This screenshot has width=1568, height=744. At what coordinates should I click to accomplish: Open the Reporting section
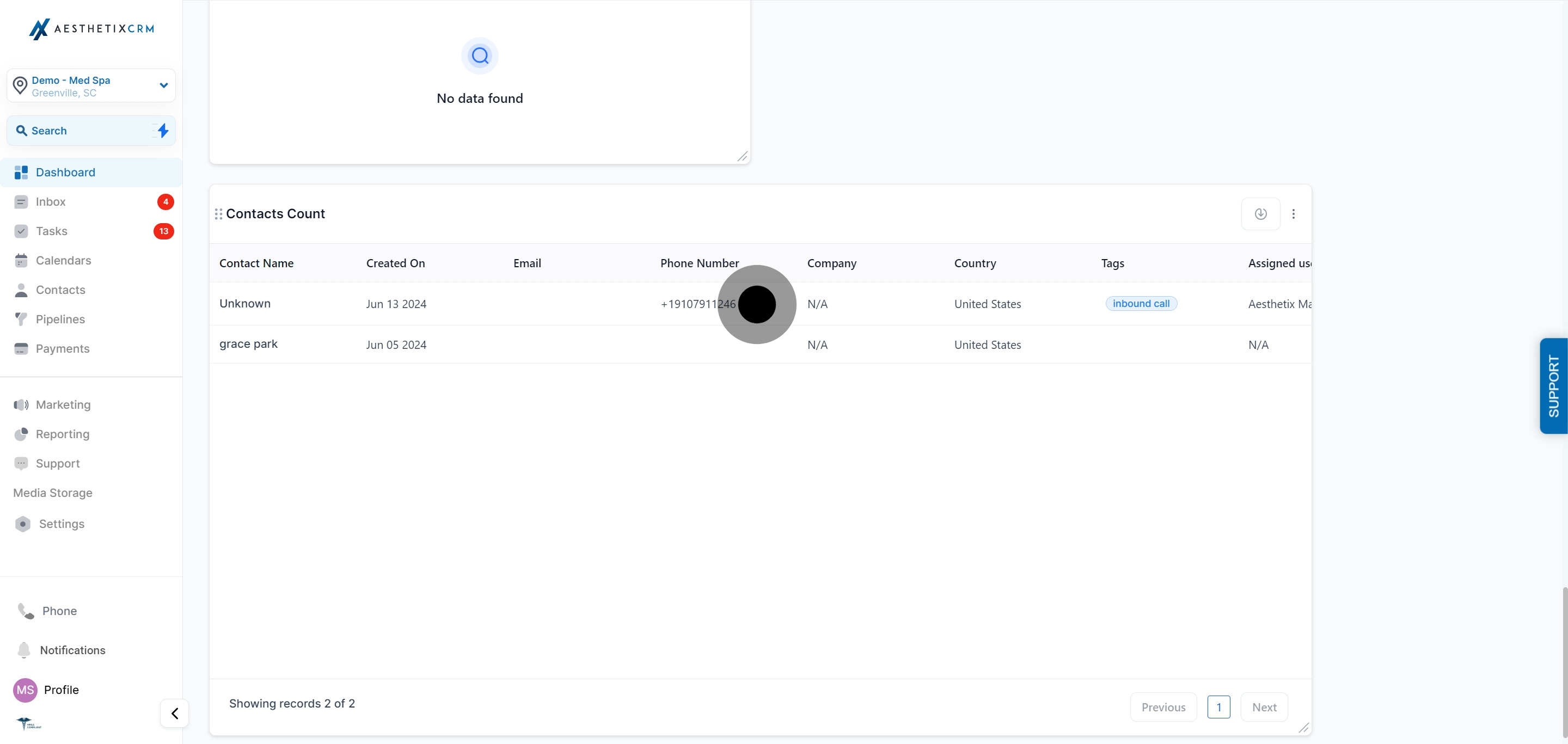(62, 434)
